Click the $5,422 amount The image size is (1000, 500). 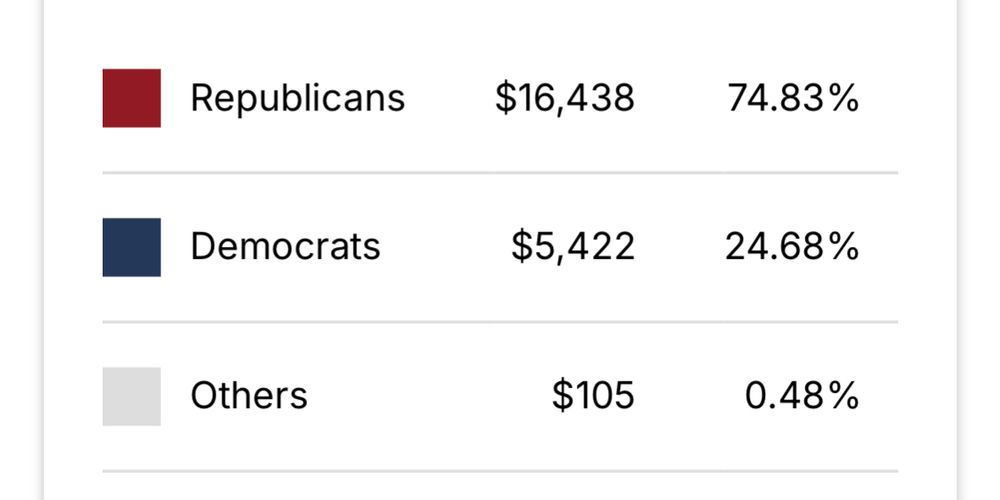(x=573, y=247)
